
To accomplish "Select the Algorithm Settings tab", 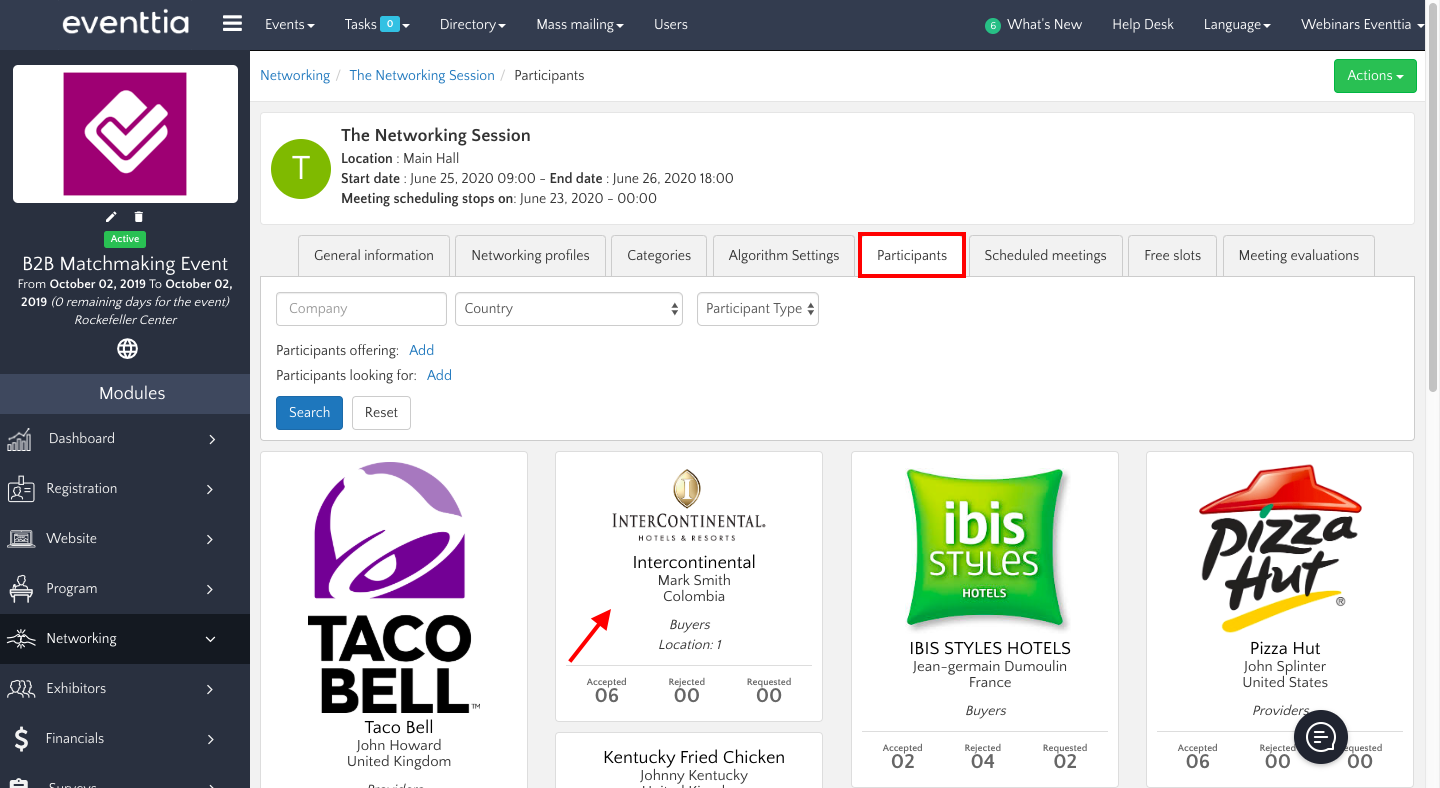I will [x=783, y=256].
